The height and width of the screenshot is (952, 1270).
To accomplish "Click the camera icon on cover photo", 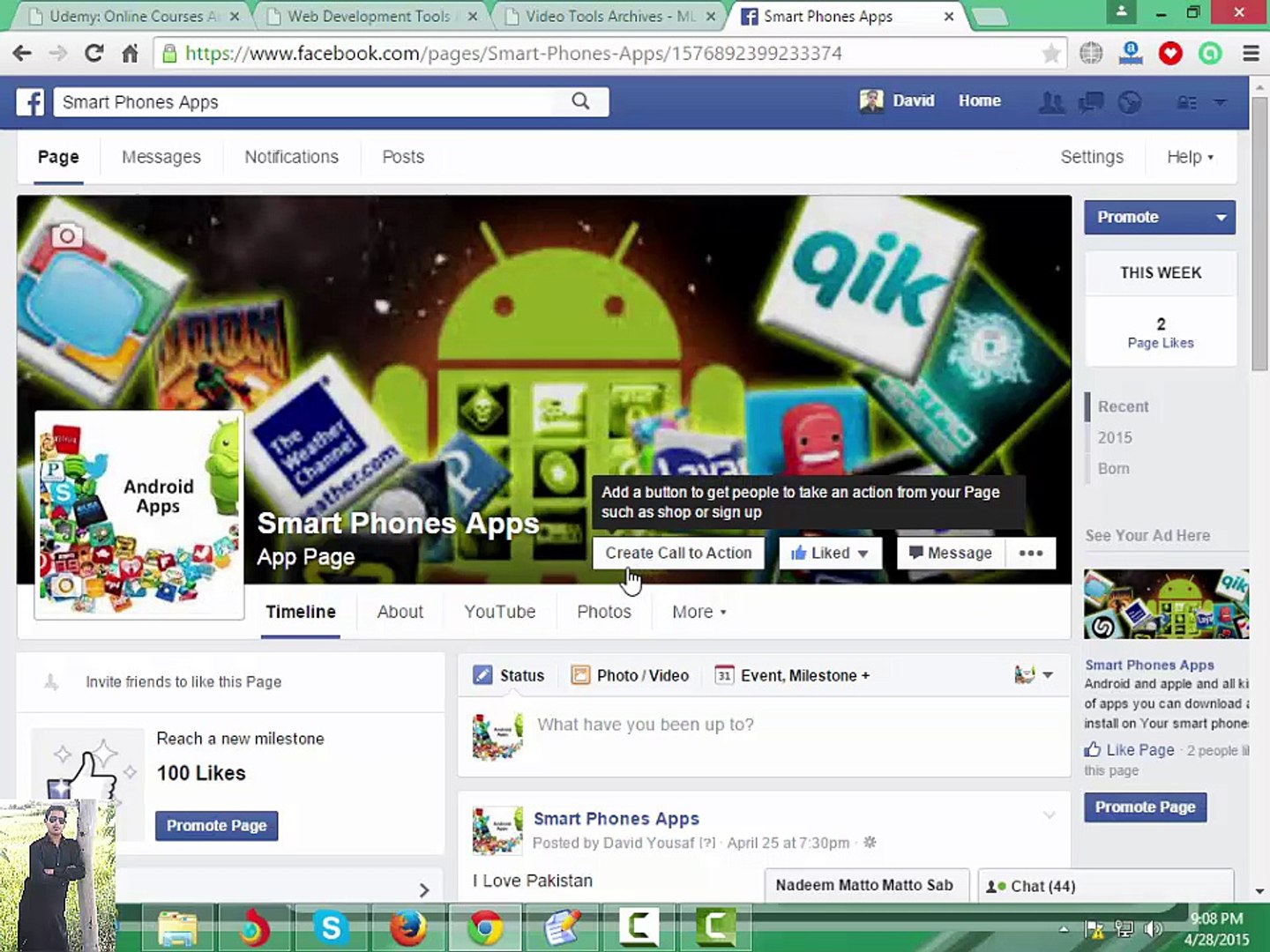I will (67, 235).
